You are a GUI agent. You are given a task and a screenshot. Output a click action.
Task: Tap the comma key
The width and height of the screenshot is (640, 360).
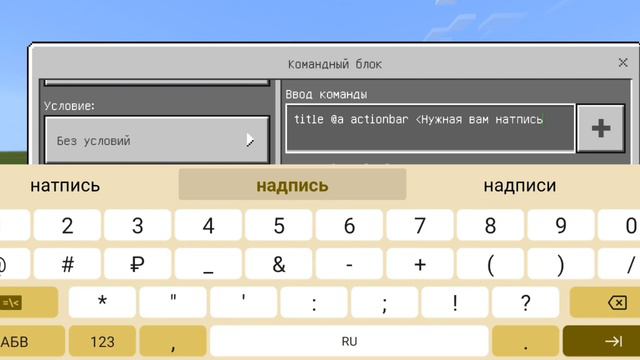click(173, 341)
